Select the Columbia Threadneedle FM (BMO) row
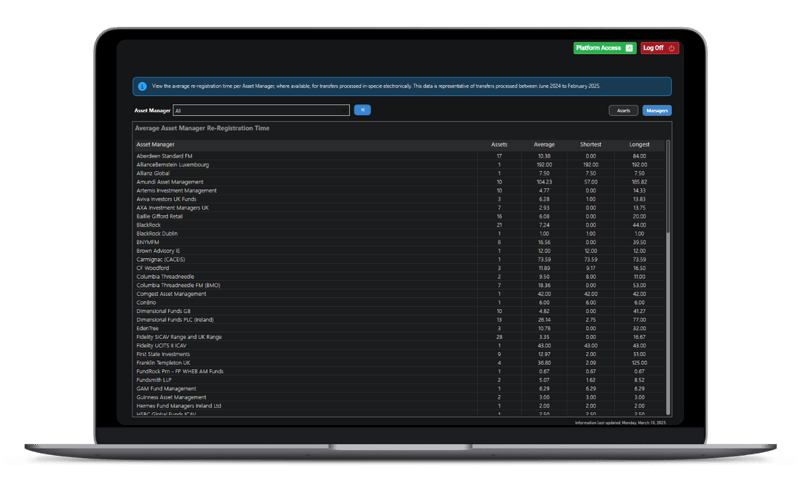The height and width of the screenshot is (482, 800). (400, 286)
